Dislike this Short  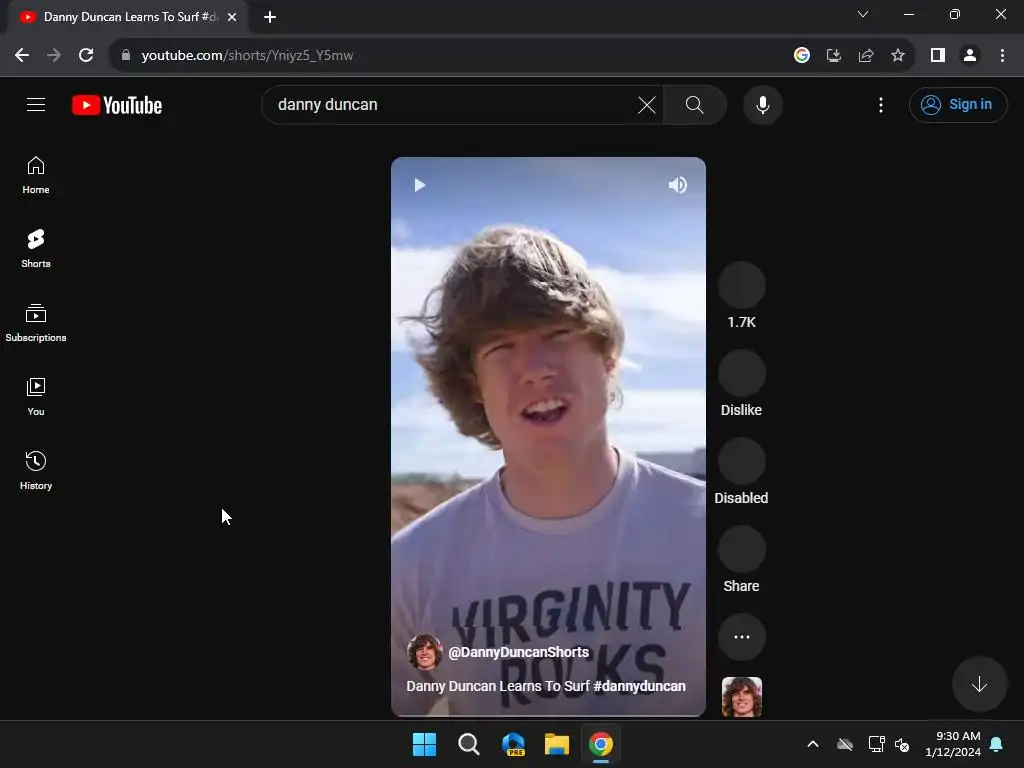tap(741, 373)
